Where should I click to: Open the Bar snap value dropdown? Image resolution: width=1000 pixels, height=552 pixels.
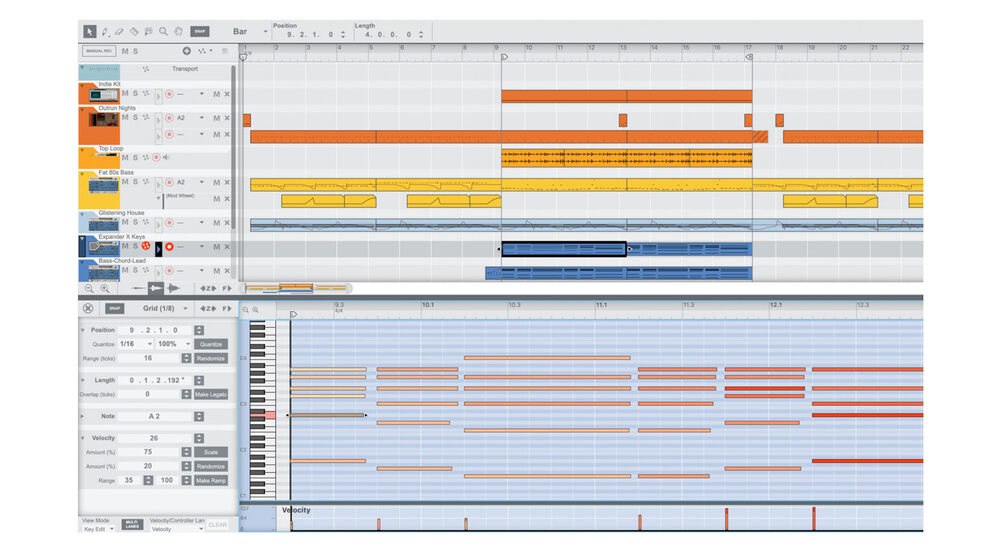[265, 32]
